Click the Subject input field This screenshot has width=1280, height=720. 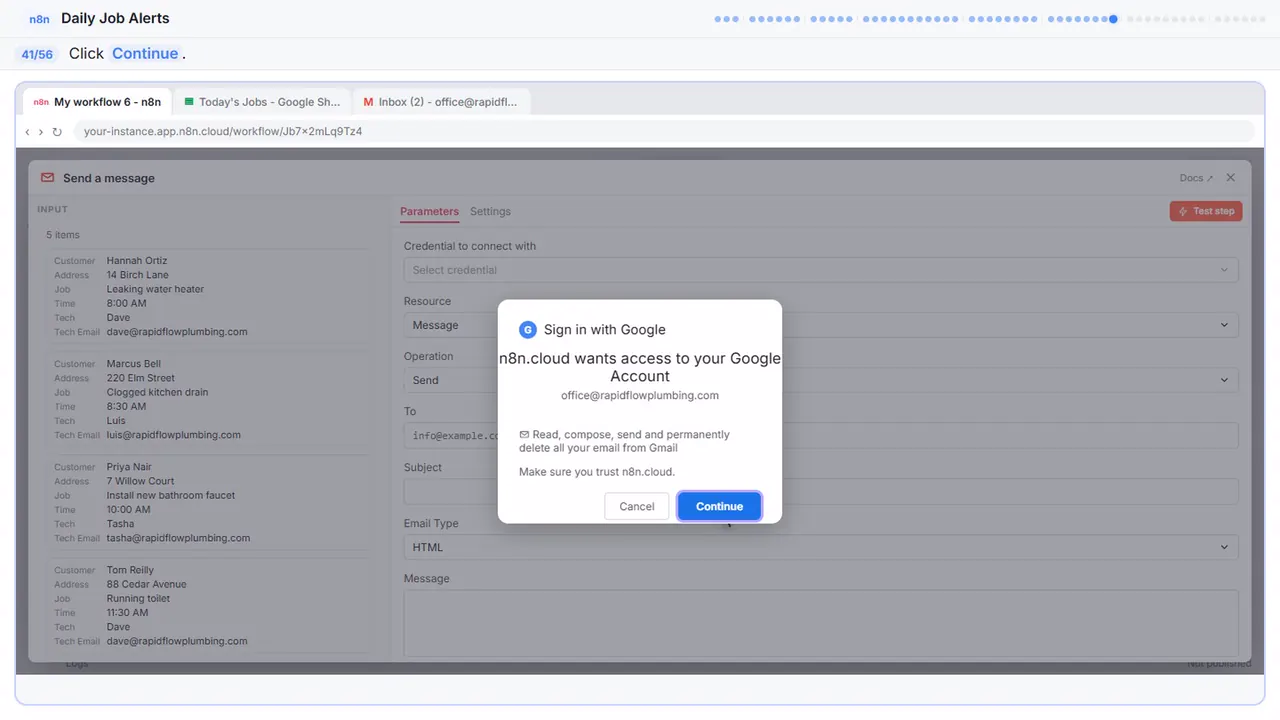[x=821, y=491]
